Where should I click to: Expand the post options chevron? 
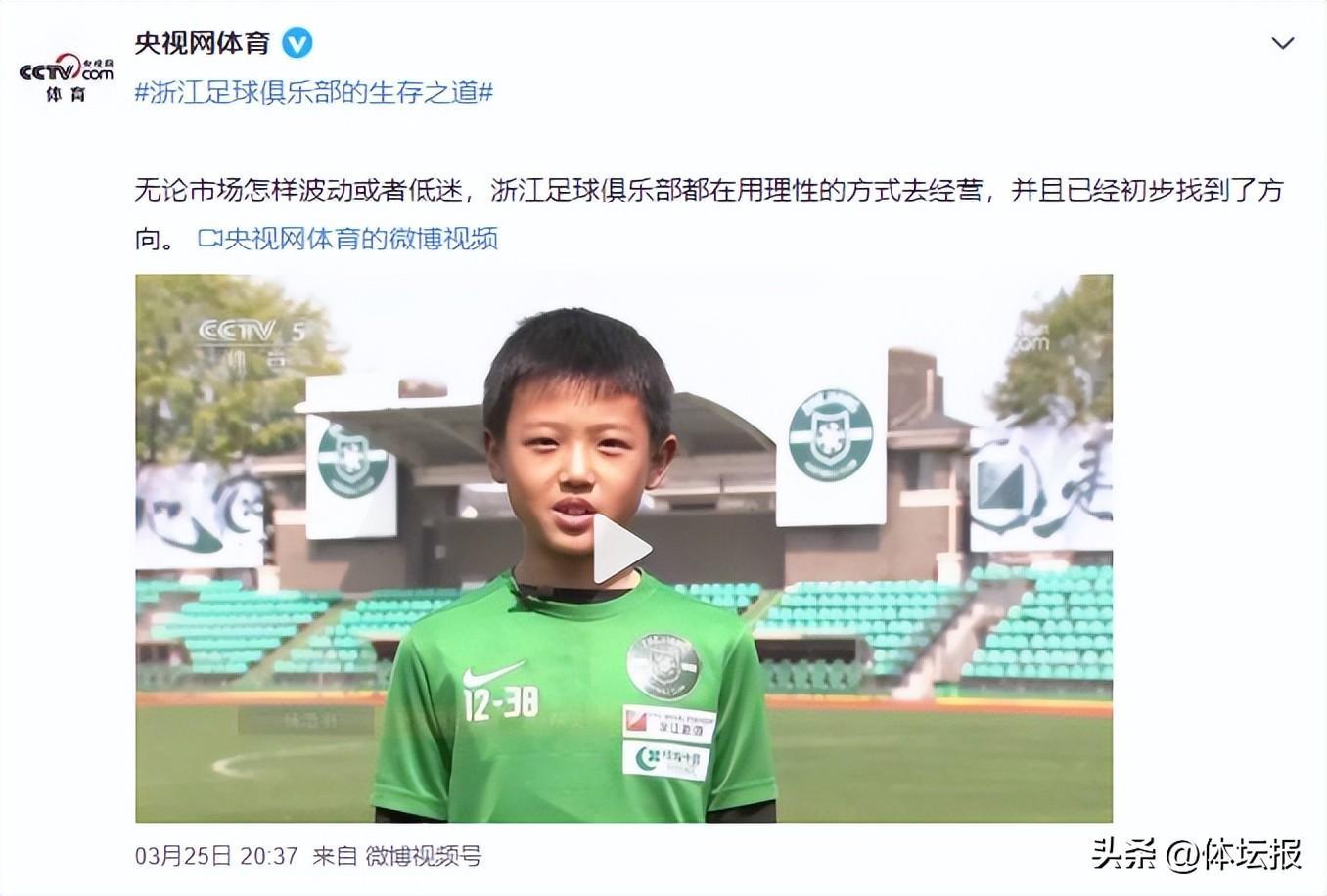pos(1282,43)
